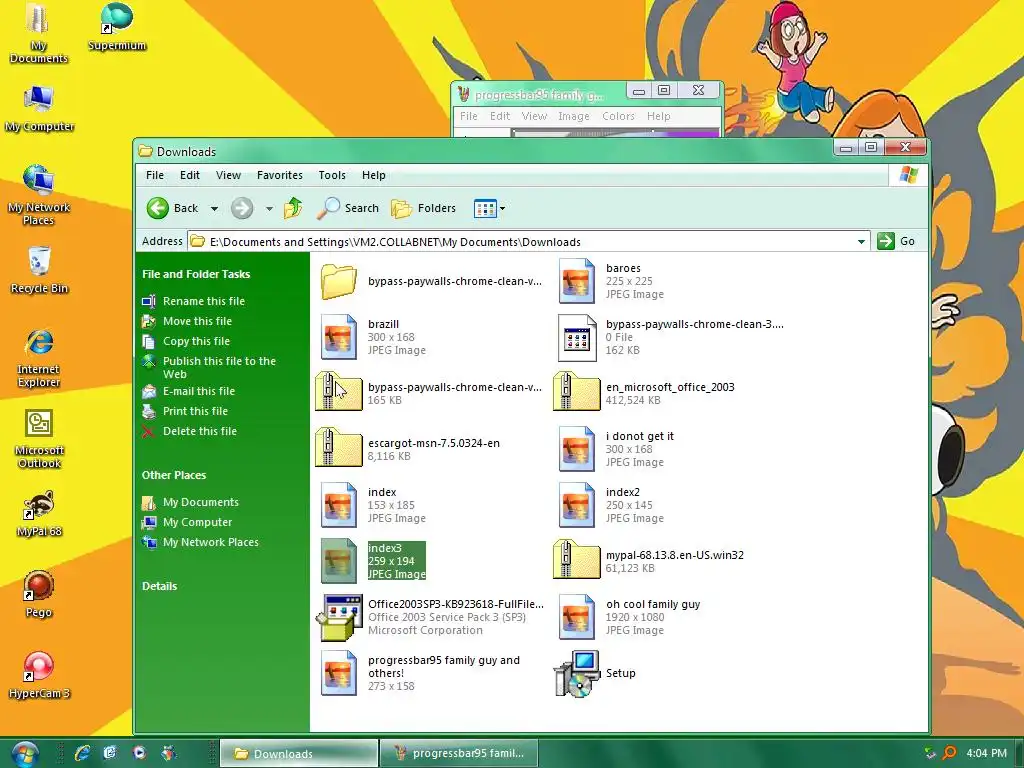Screen dimensions: 1024x768
Task: Click Delete this file
Action: tap(200, 431)
